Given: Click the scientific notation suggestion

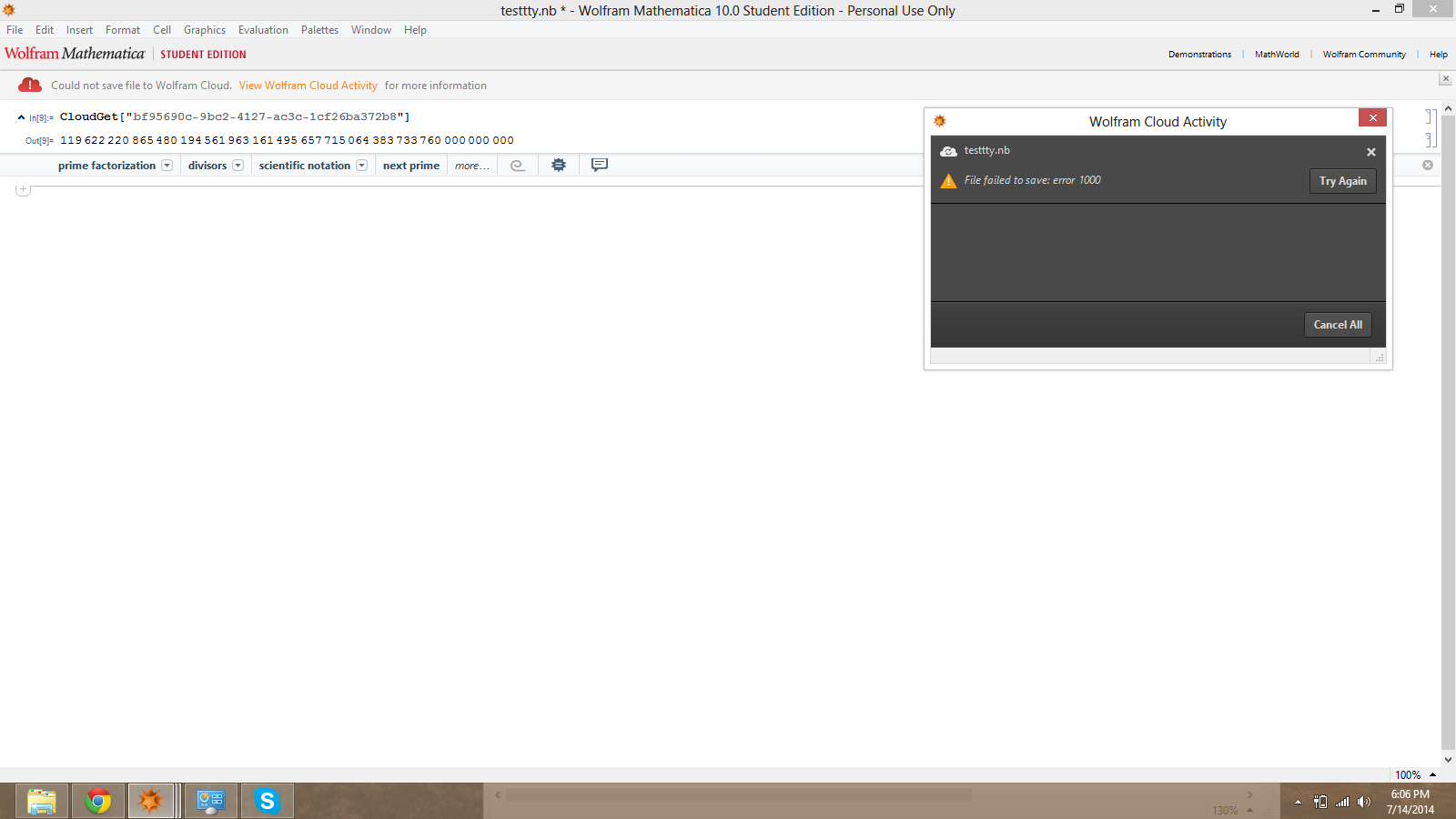Looking at the screenshot, I should [x=304, y=166].
